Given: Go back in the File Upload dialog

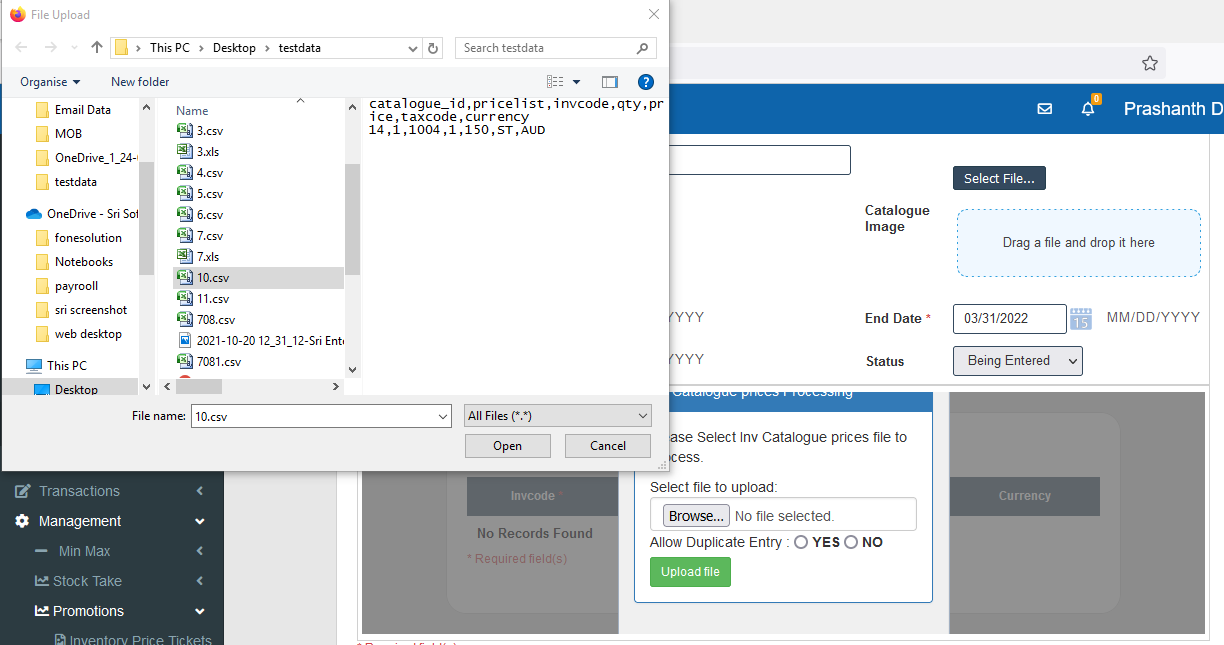Looking at the screenshot, I should (22, 47).
